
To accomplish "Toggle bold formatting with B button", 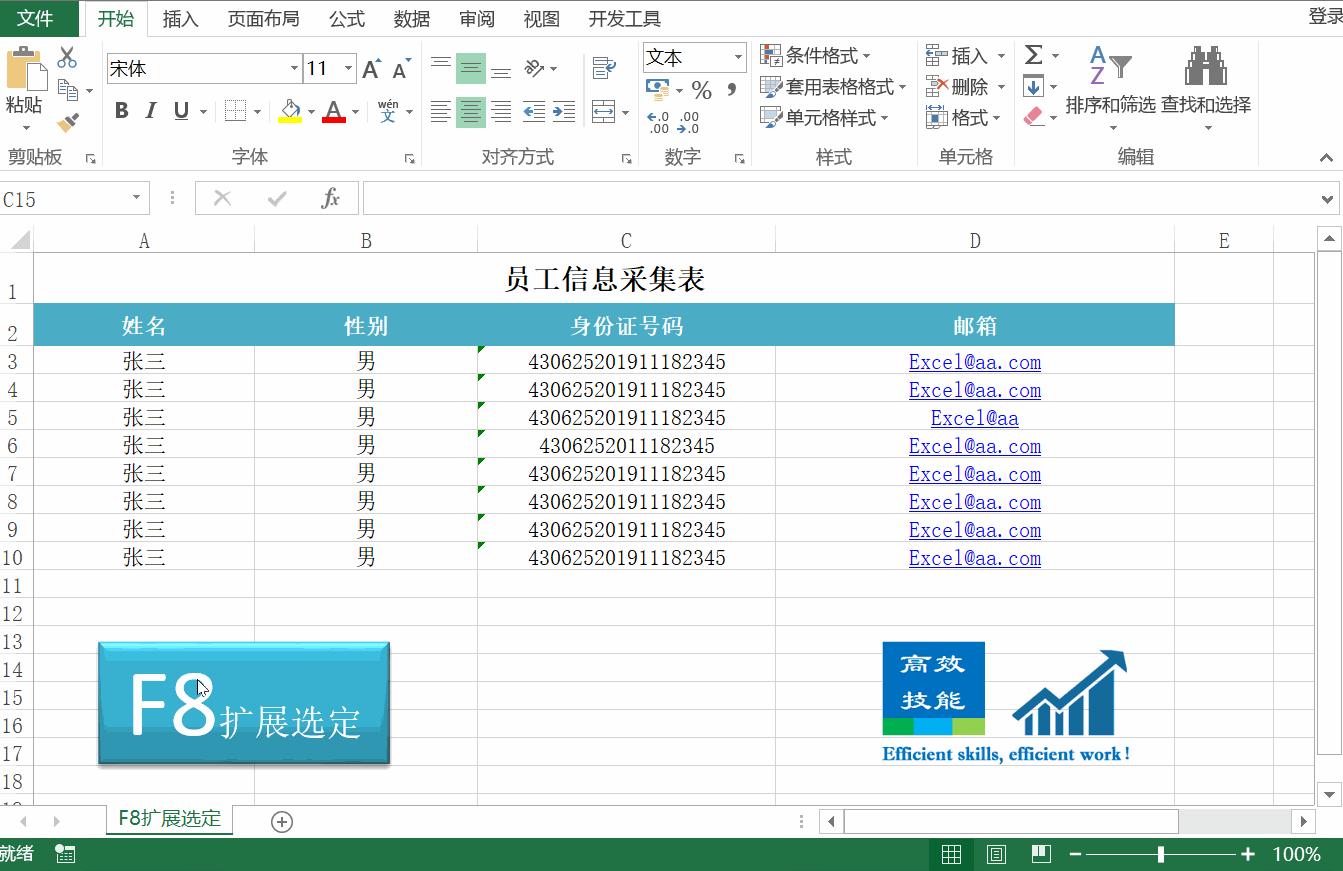I will 121,111.
